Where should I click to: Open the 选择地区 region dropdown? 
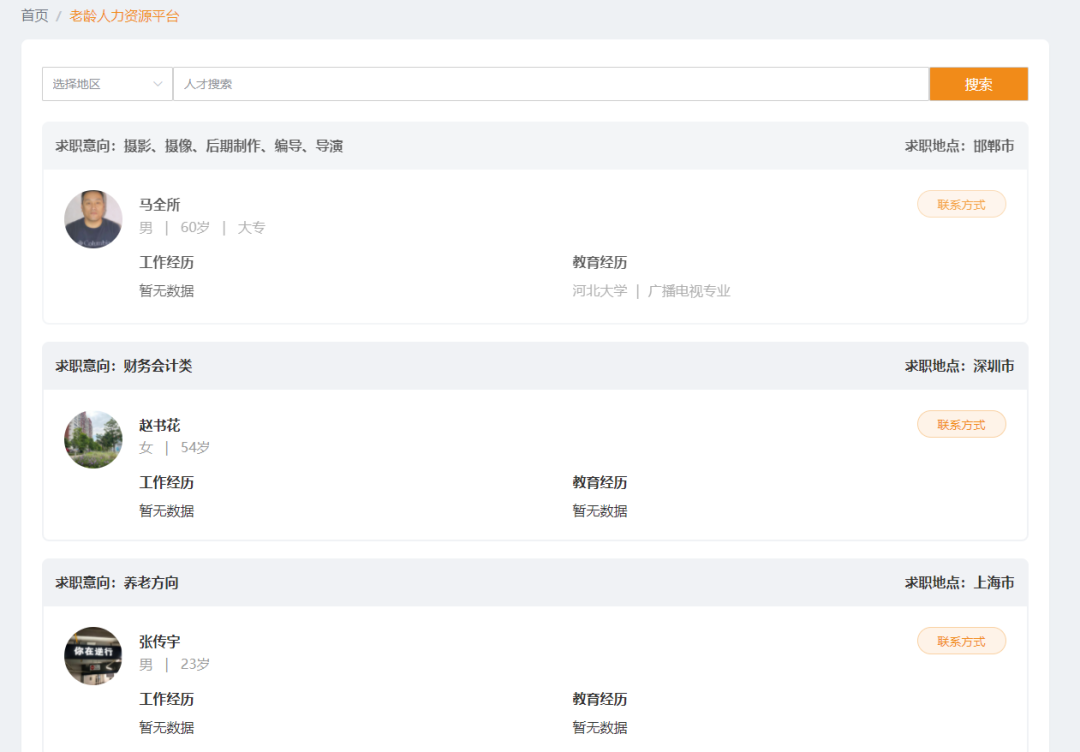pyautogui.click(x=100, y=84)
